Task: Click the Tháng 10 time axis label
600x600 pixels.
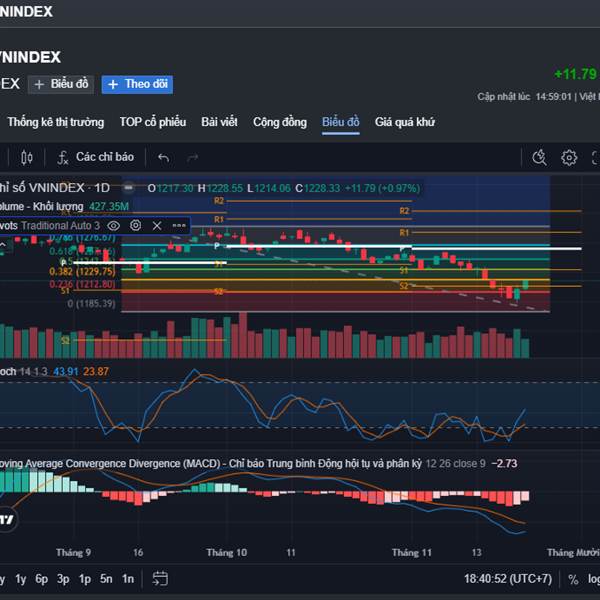Action: (x=227, y=553)
